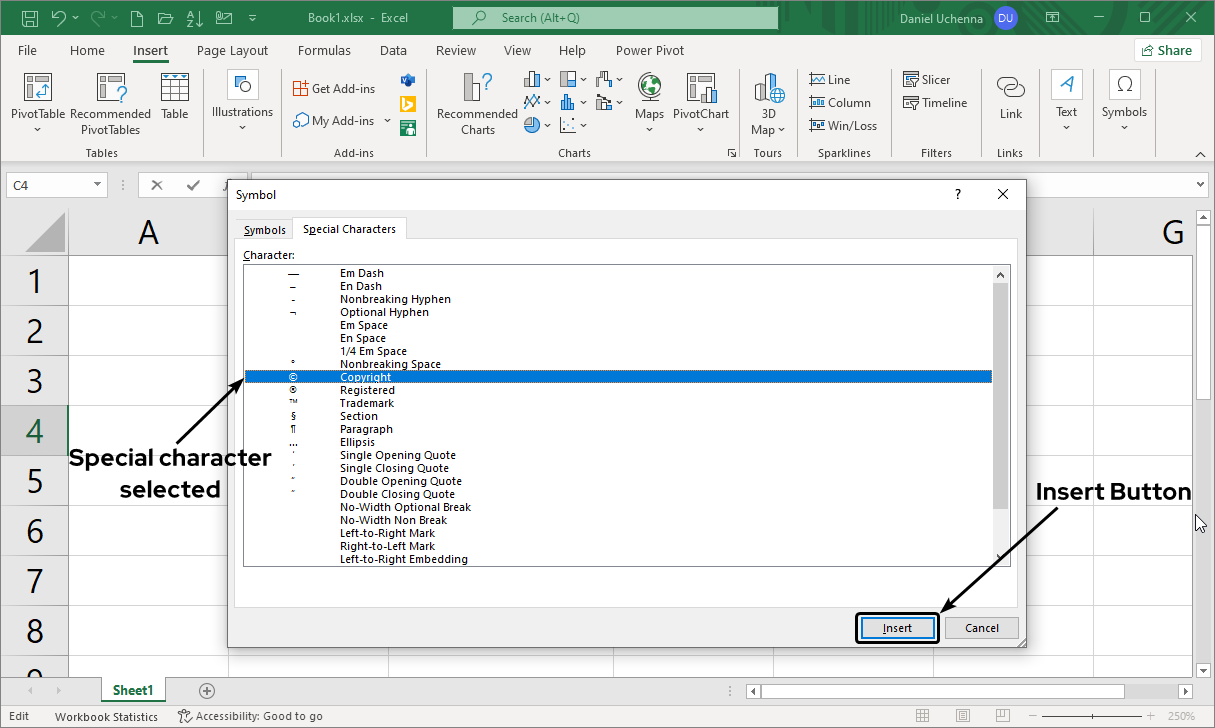Click the Link icon in ribbon
1215x728 pixels.
pyautogui.click(x=1010, y=89)
